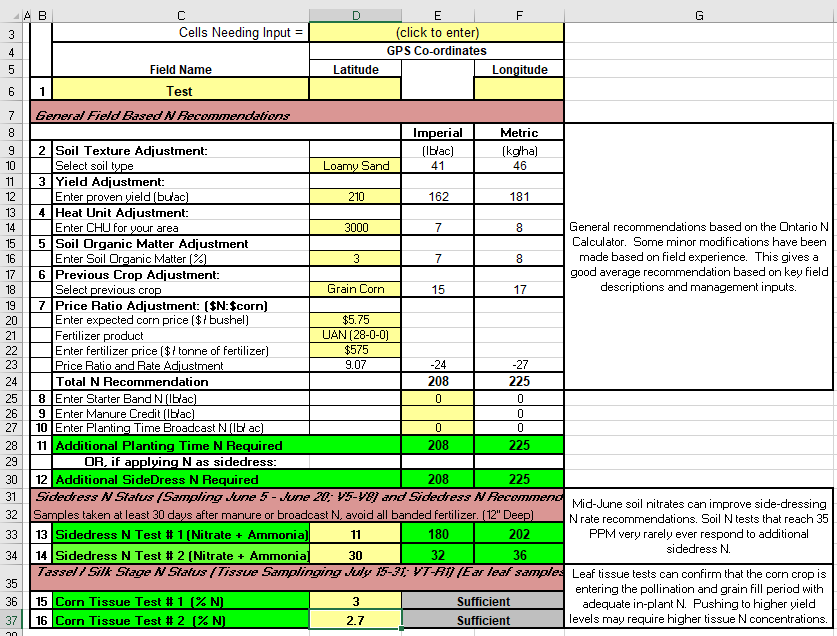837x636 pixels.
Task: Click the Yield Adjustment imperial value 162
Action: (438, 197)
